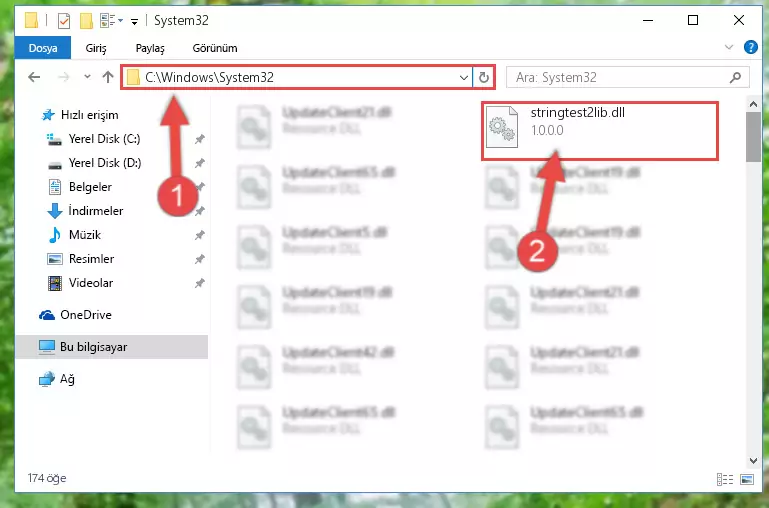The width and height of the screenshot is (769, 508).
Task: Switch to details view icon in status bar
Action: click(725, 479)
